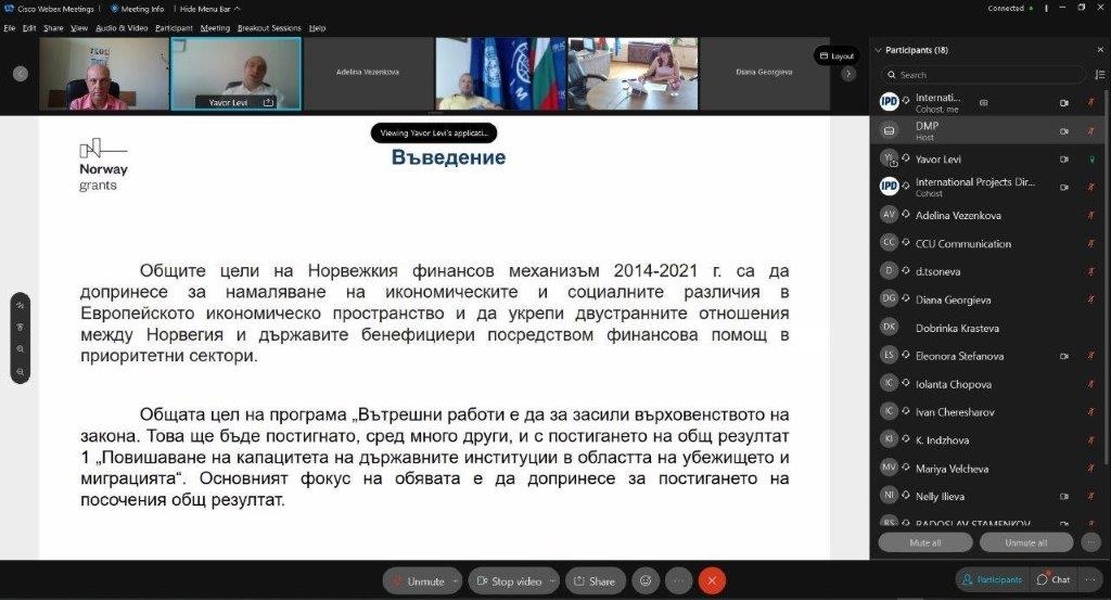The image size is (1111, 600).
Task: Open participant list sort options
Action: pyautogui.click(x=1100, y=74)
